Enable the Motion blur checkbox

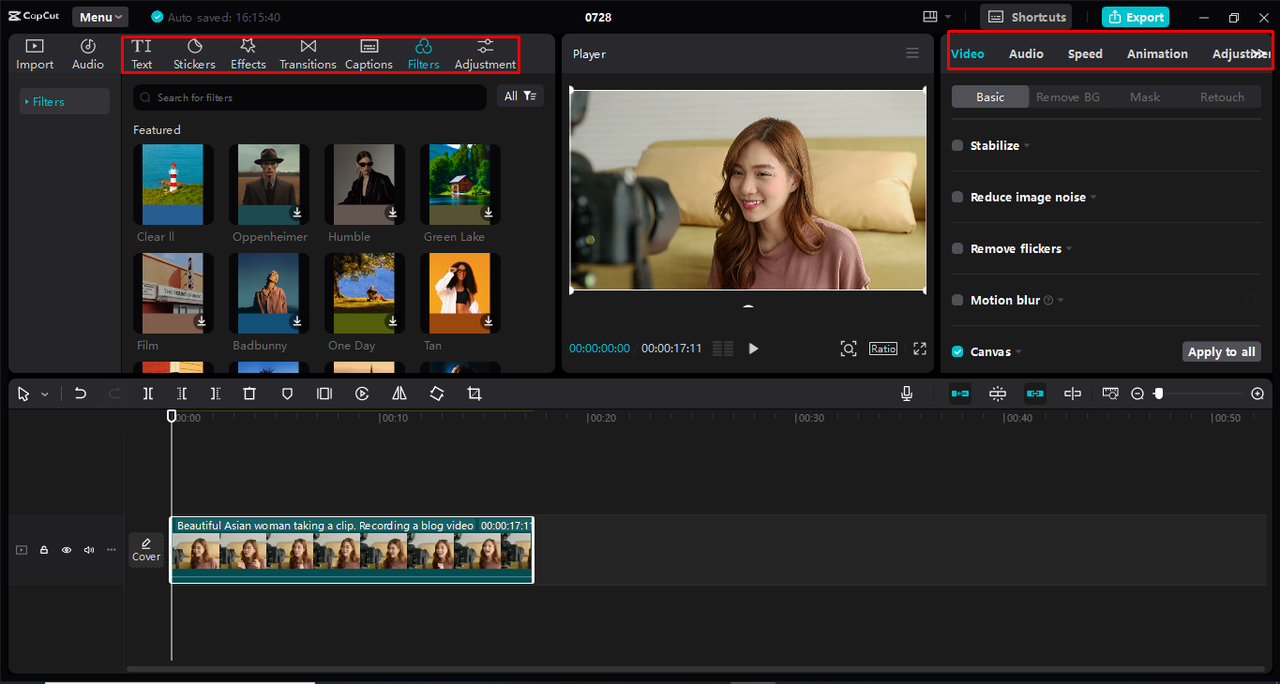point(957,300)
